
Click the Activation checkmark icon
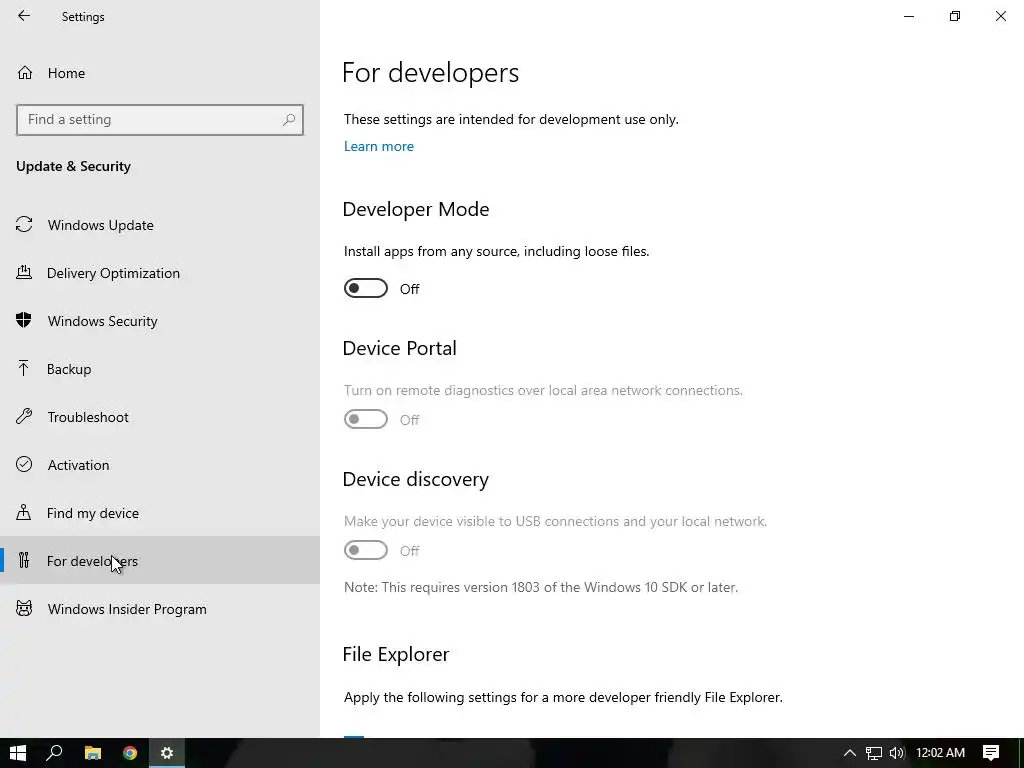pyautogui.click(x=24, y=464)
